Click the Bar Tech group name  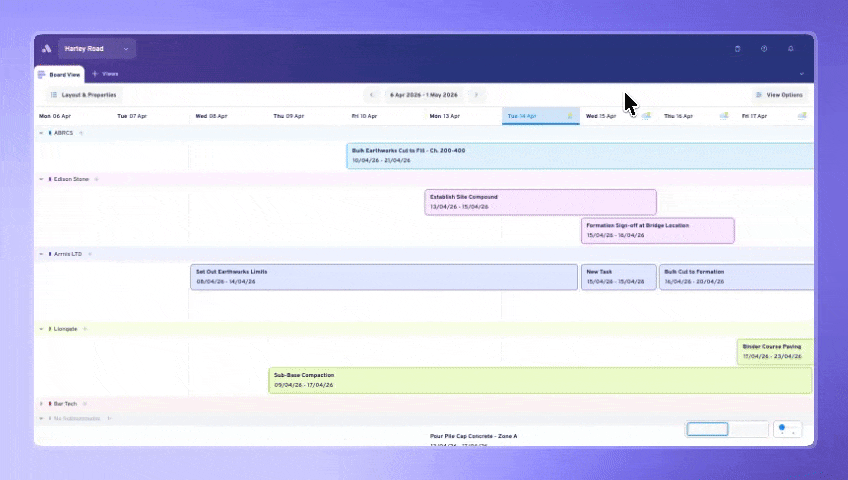point(65,404)
